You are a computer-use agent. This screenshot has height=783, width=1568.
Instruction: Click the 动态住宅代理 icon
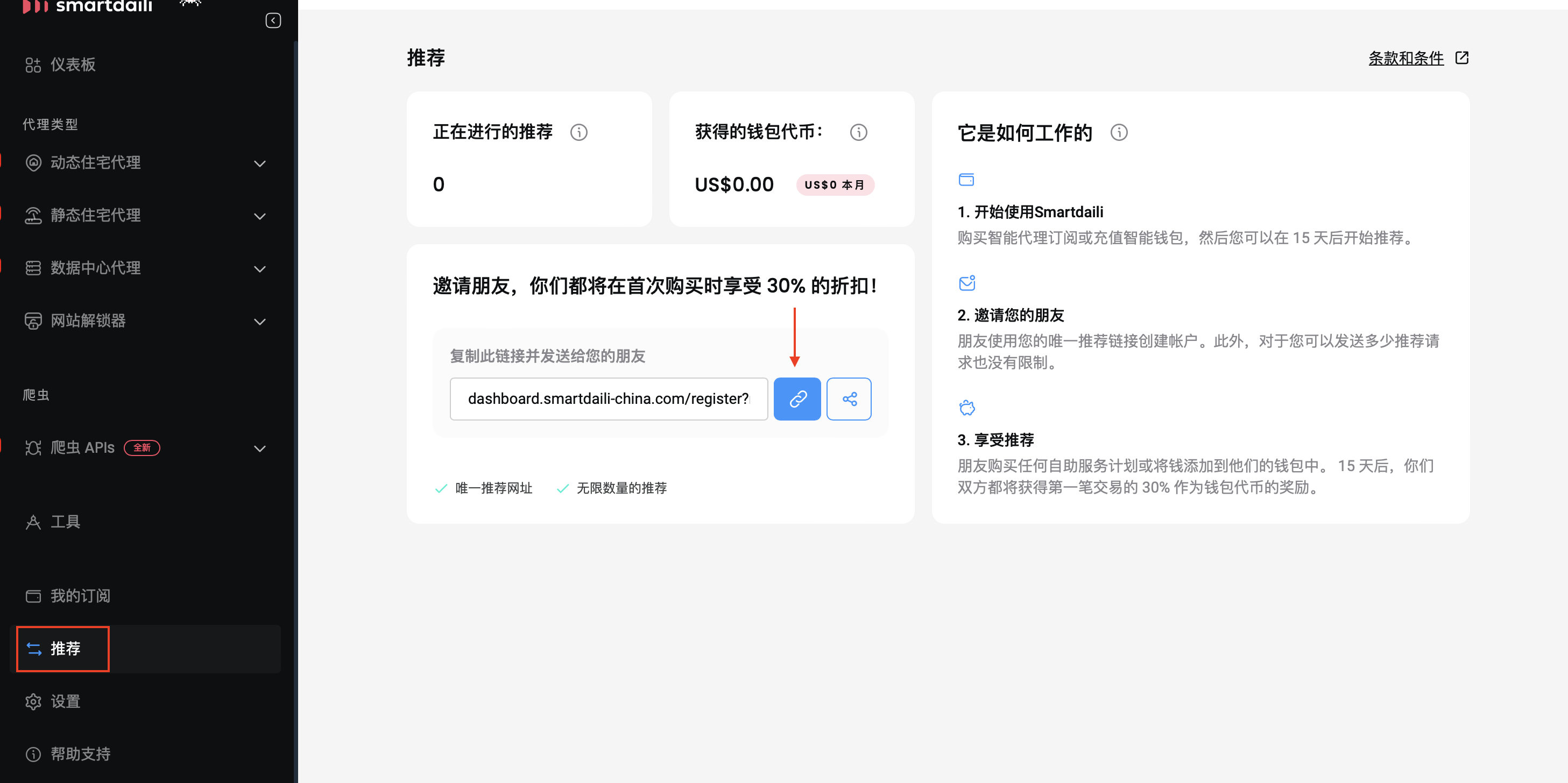[33, 162]
